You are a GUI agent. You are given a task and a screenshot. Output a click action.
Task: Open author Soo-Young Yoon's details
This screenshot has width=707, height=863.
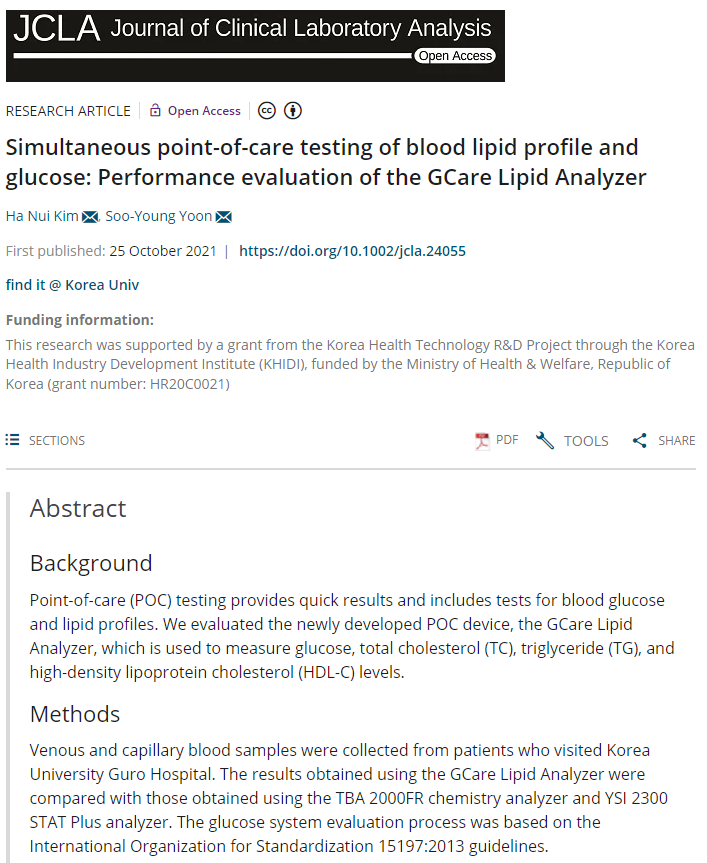click(158, 217)
